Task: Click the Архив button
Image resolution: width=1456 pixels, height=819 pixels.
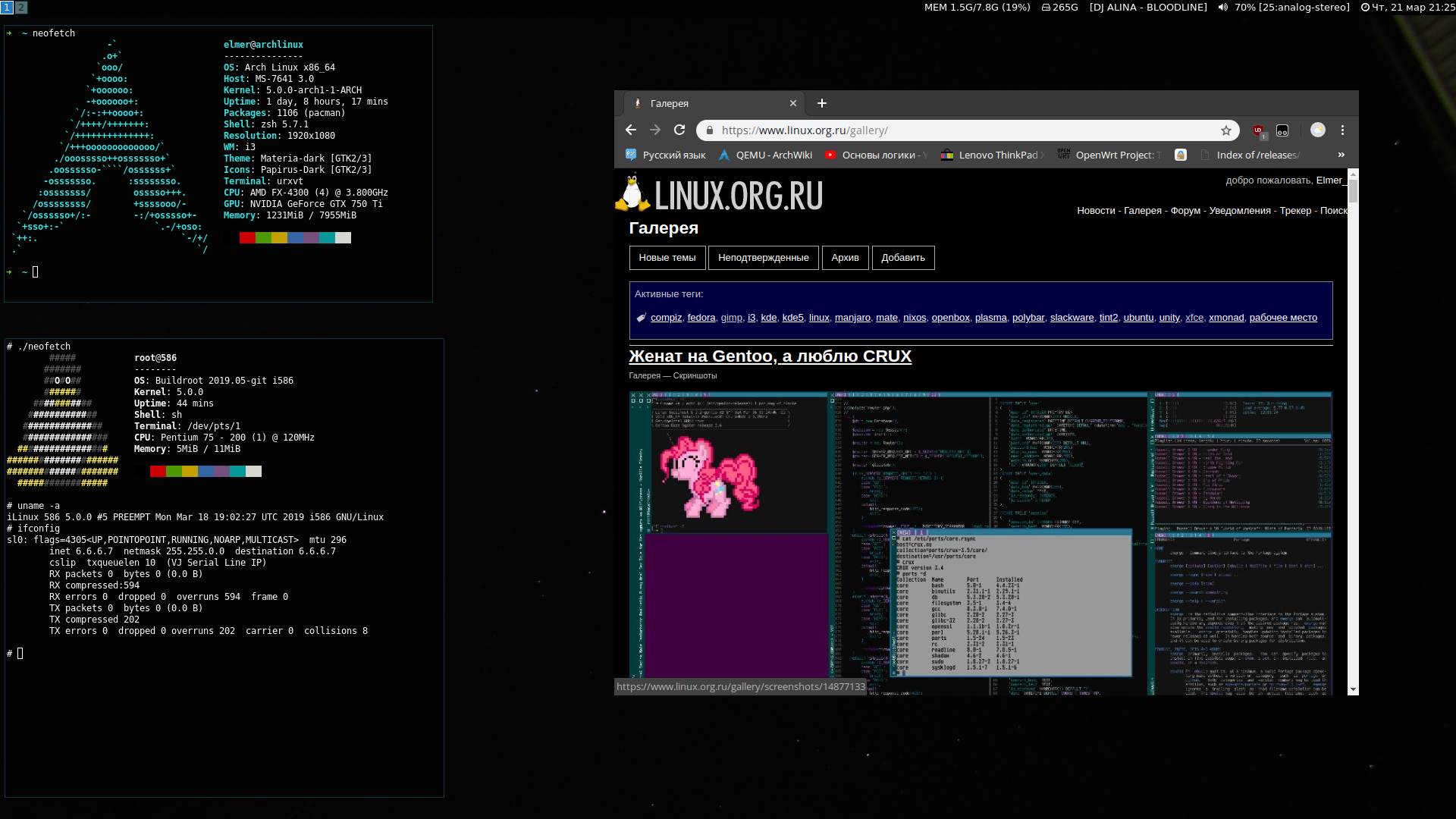Action: [x=845, y=258]
